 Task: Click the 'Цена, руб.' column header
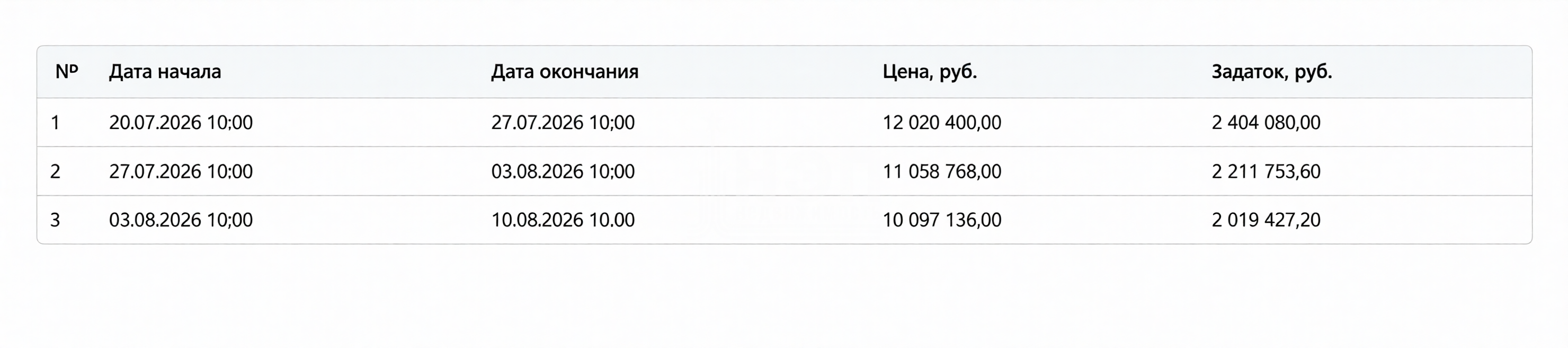coord(930,72)
